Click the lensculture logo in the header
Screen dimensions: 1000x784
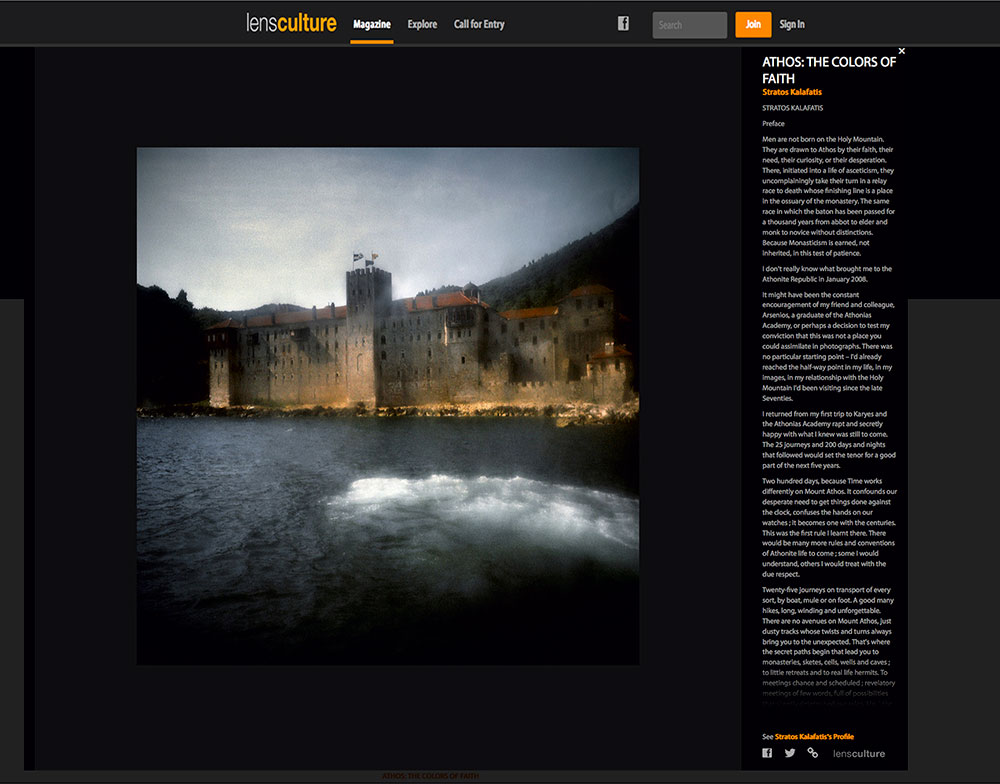click(x=291, y=23)
